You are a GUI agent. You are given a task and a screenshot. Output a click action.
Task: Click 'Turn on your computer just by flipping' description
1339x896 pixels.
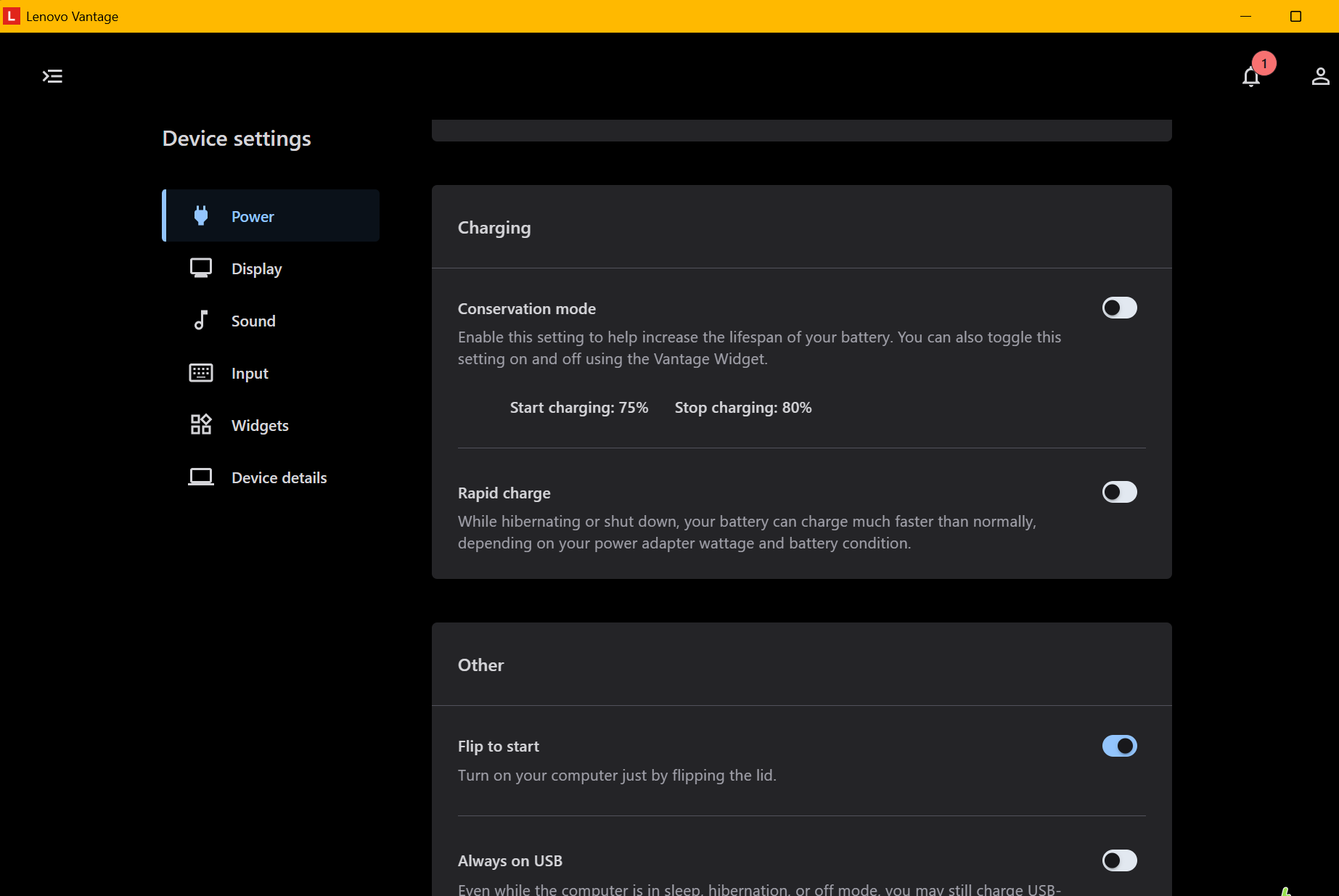tap(617, 776)
